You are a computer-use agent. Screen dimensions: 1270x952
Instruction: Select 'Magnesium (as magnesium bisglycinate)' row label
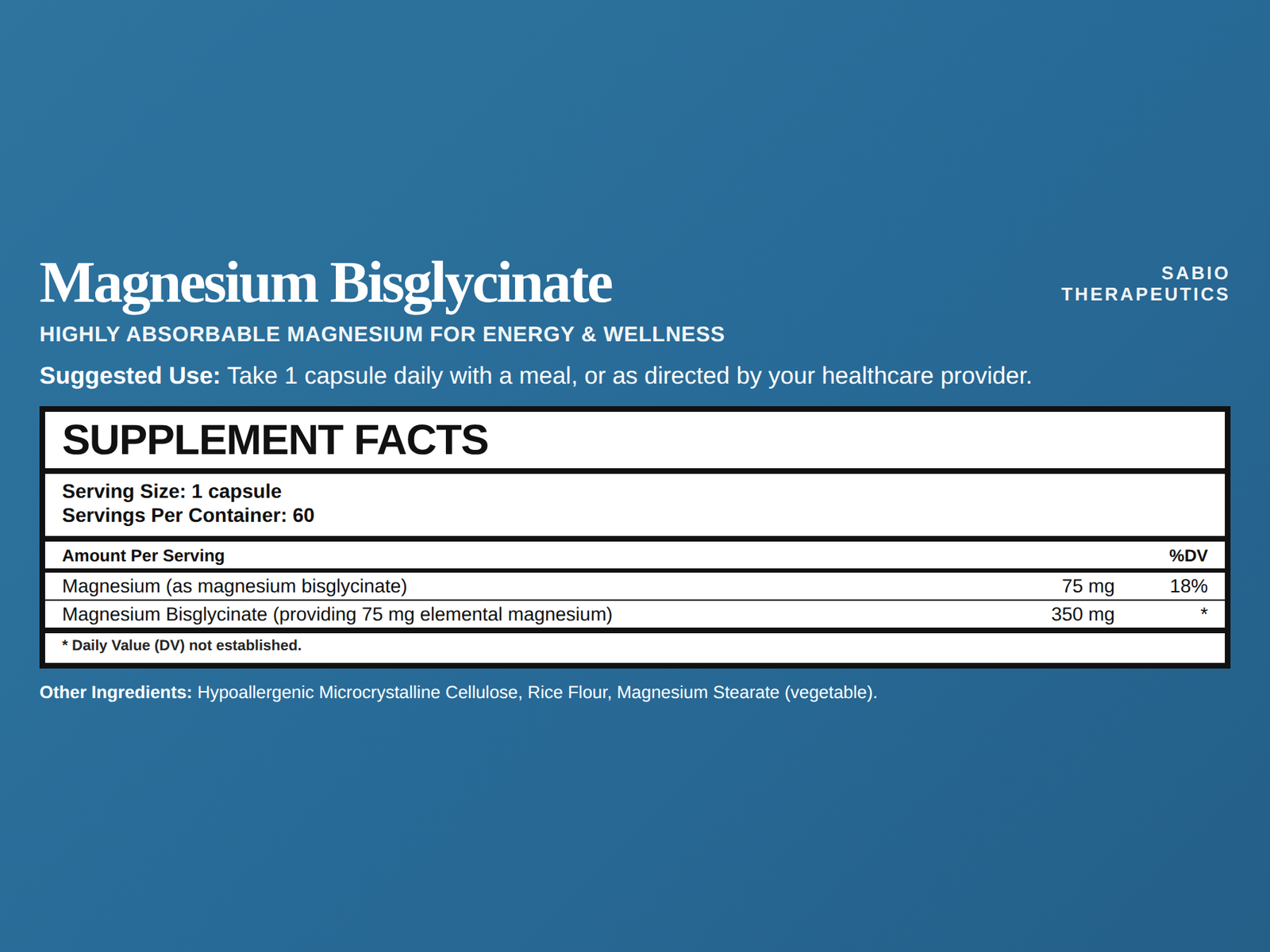235,586
